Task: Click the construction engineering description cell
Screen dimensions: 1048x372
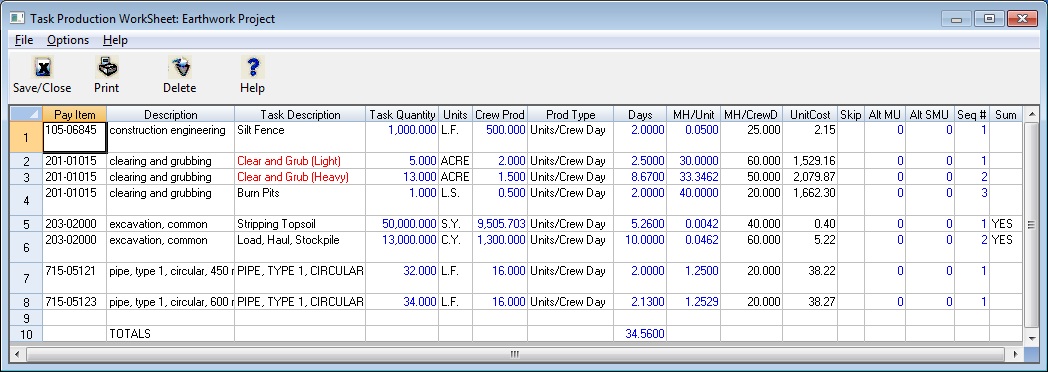Action: (x=170, y=138)
